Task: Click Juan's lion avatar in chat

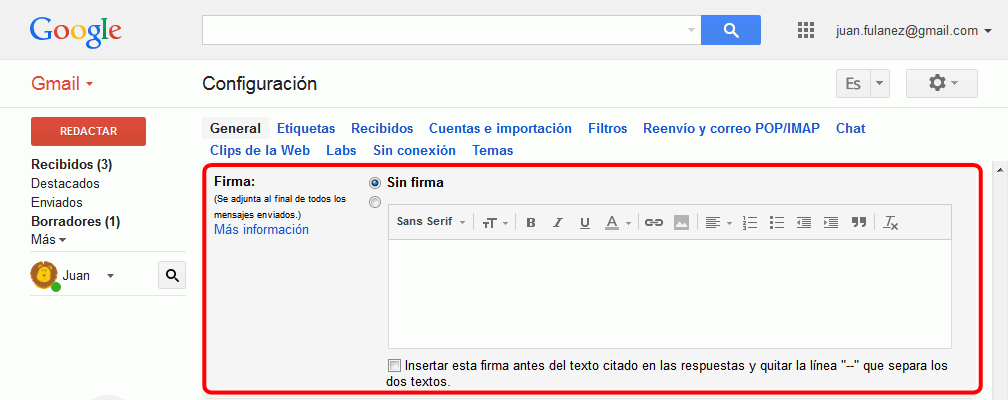Action: (x=44, y=275)
